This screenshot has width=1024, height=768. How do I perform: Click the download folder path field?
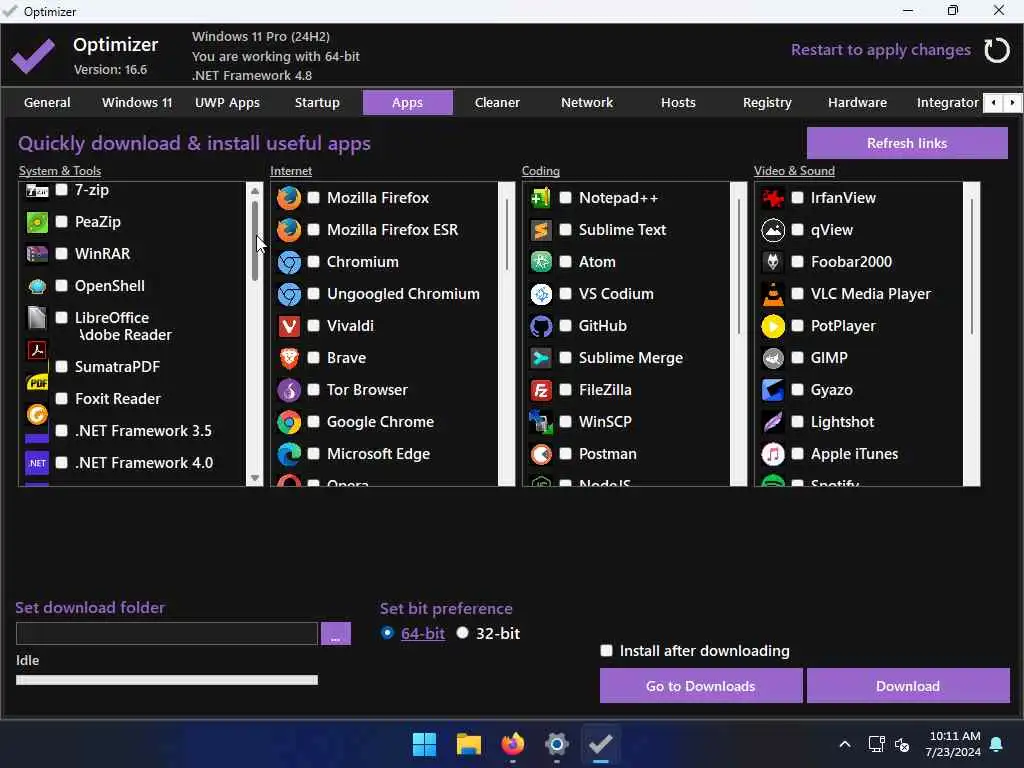(x=167, y=633)
